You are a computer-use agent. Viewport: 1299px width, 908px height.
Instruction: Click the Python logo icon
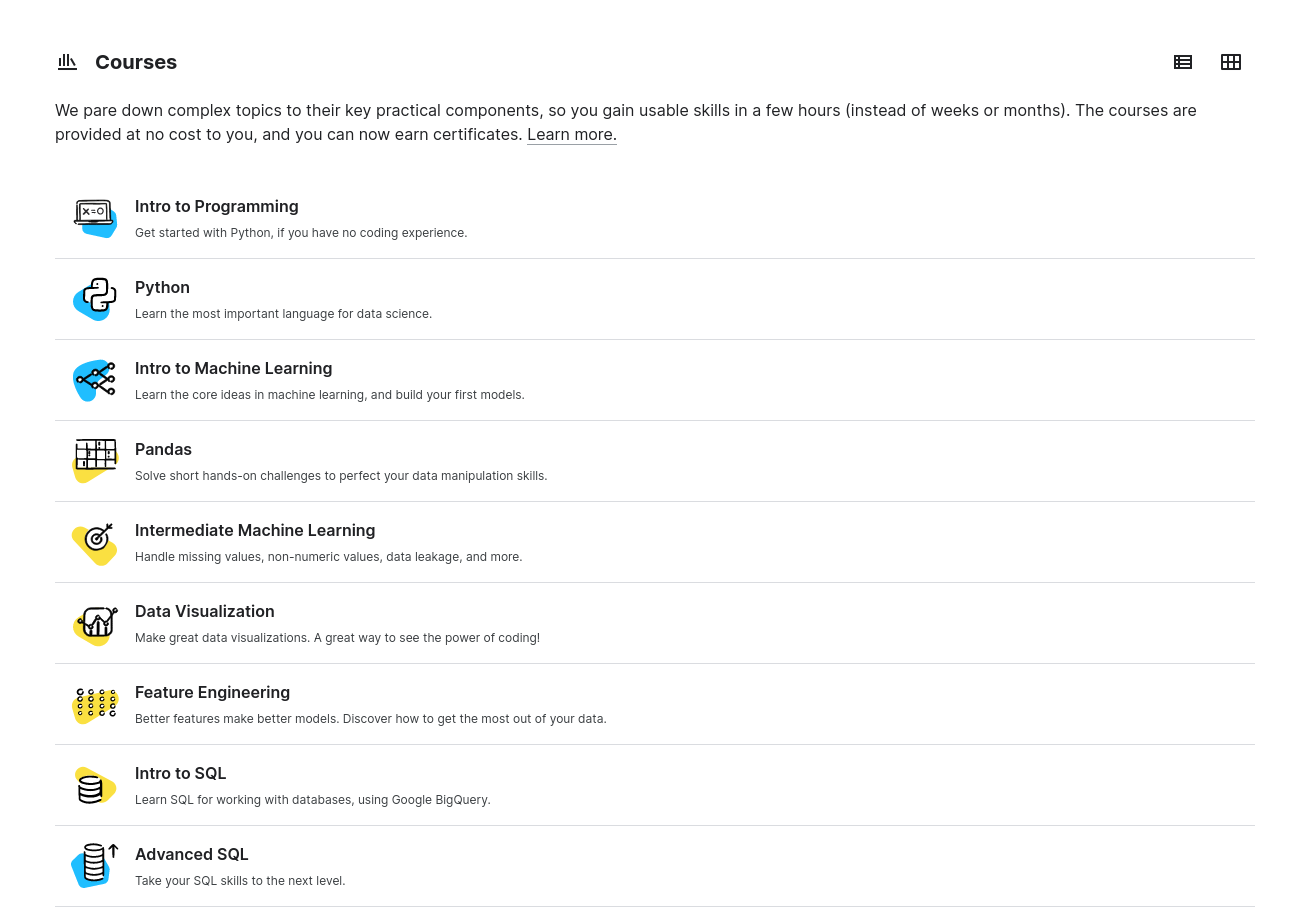[95, 299]
